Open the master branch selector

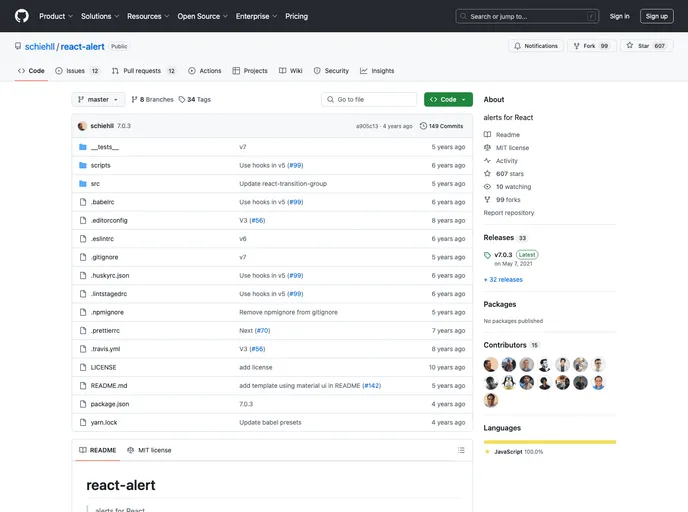coord(98,100)
